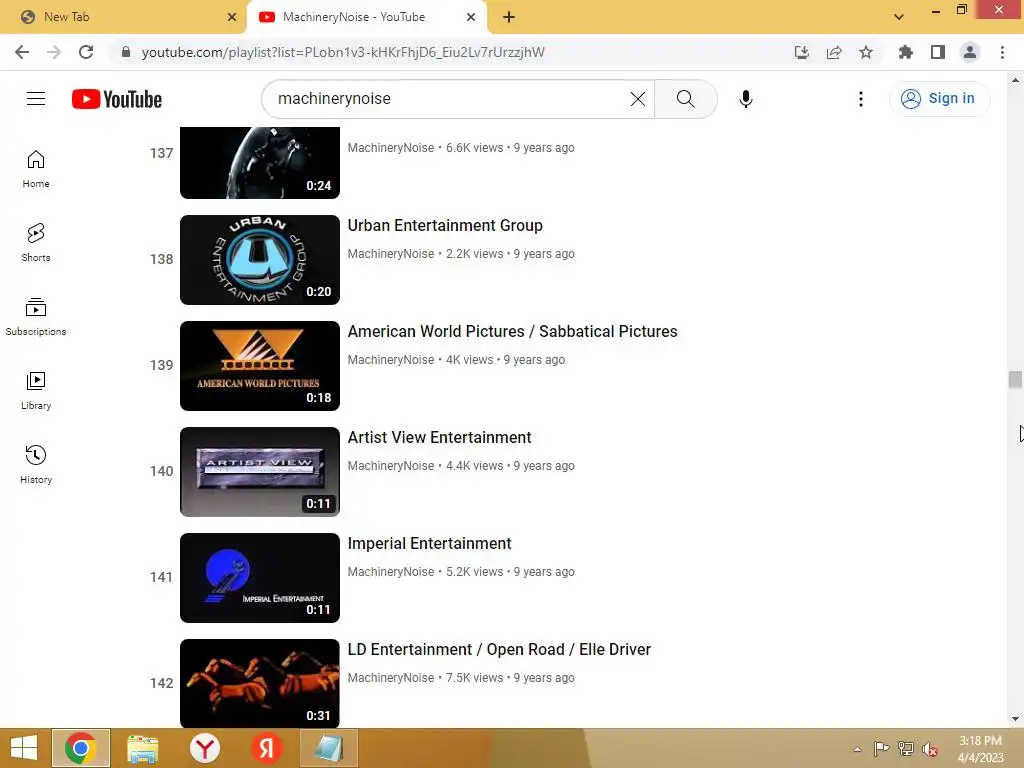Open the Windows Start menu
Viewport: 1024px width, 768px height.
point(24,748)
